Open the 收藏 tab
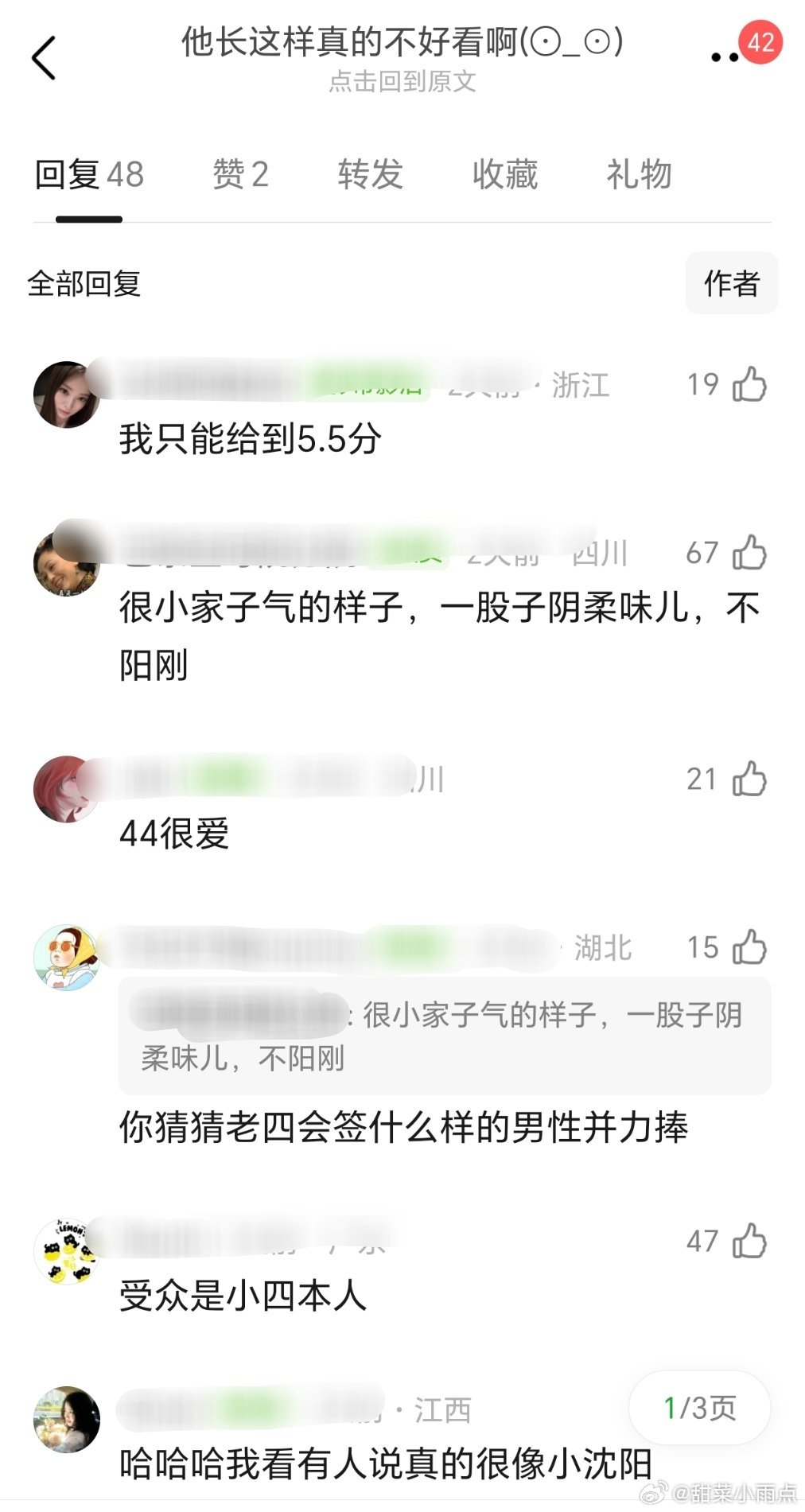Image resolution: width=805 pixels, height=1512 pixels. point(505,174)
